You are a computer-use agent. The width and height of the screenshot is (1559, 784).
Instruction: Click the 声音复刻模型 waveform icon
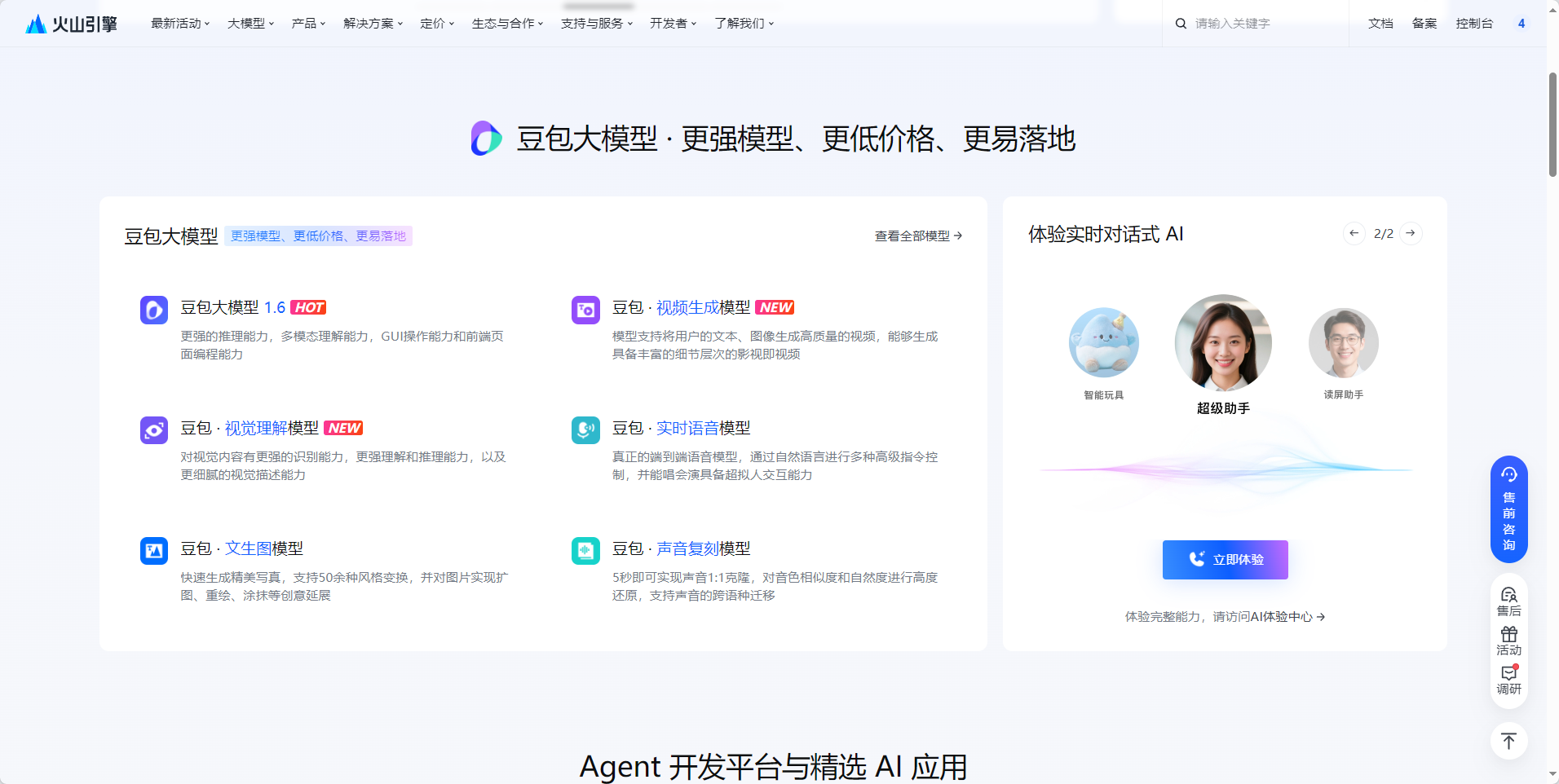(x=585, y=551)
